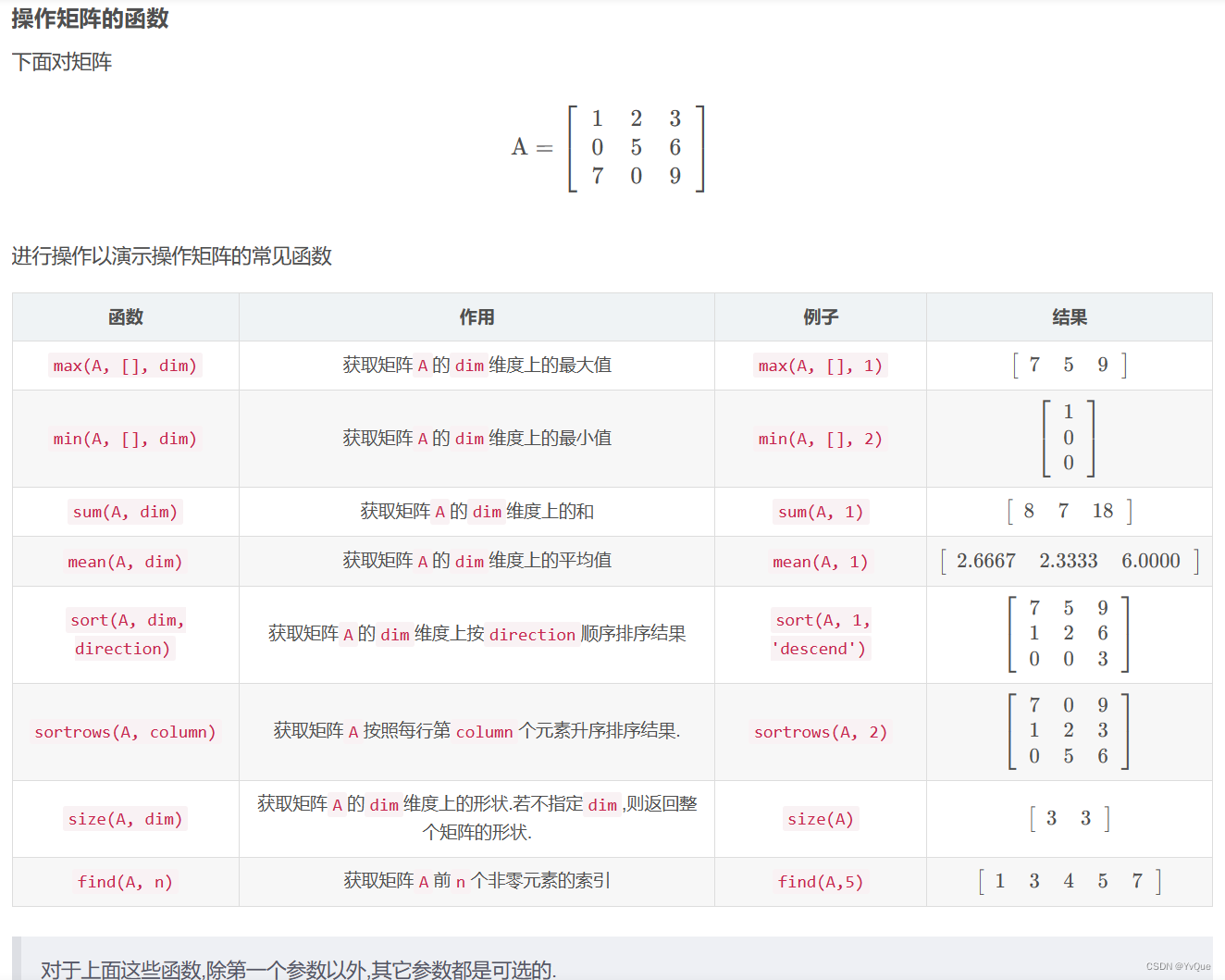Screen dimensions: 1225x980
Task: Click the matrix A equation
Action: 608,148
